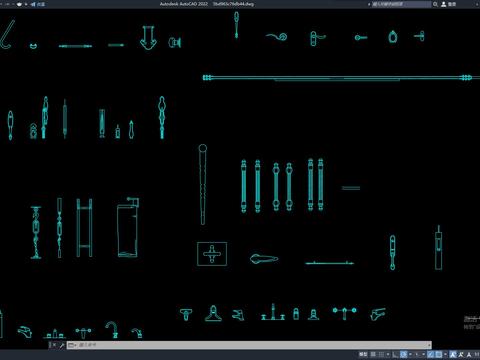The width and height of the screenshot is (480, 360).
Task: Open the Quick Access toolbar dropdown arrow
Action: point(26,4)
